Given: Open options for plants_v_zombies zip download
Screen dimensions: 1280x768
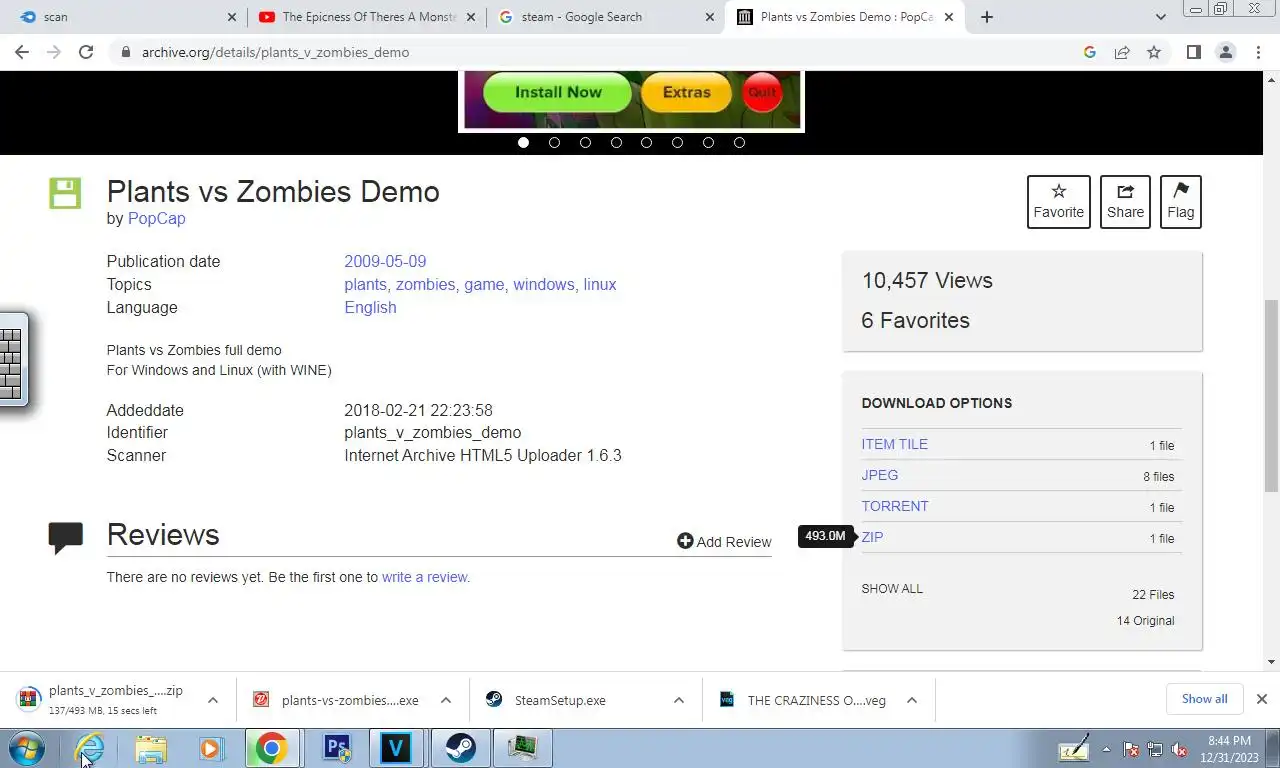Looking at the screenshot, I should pos(213,700).
